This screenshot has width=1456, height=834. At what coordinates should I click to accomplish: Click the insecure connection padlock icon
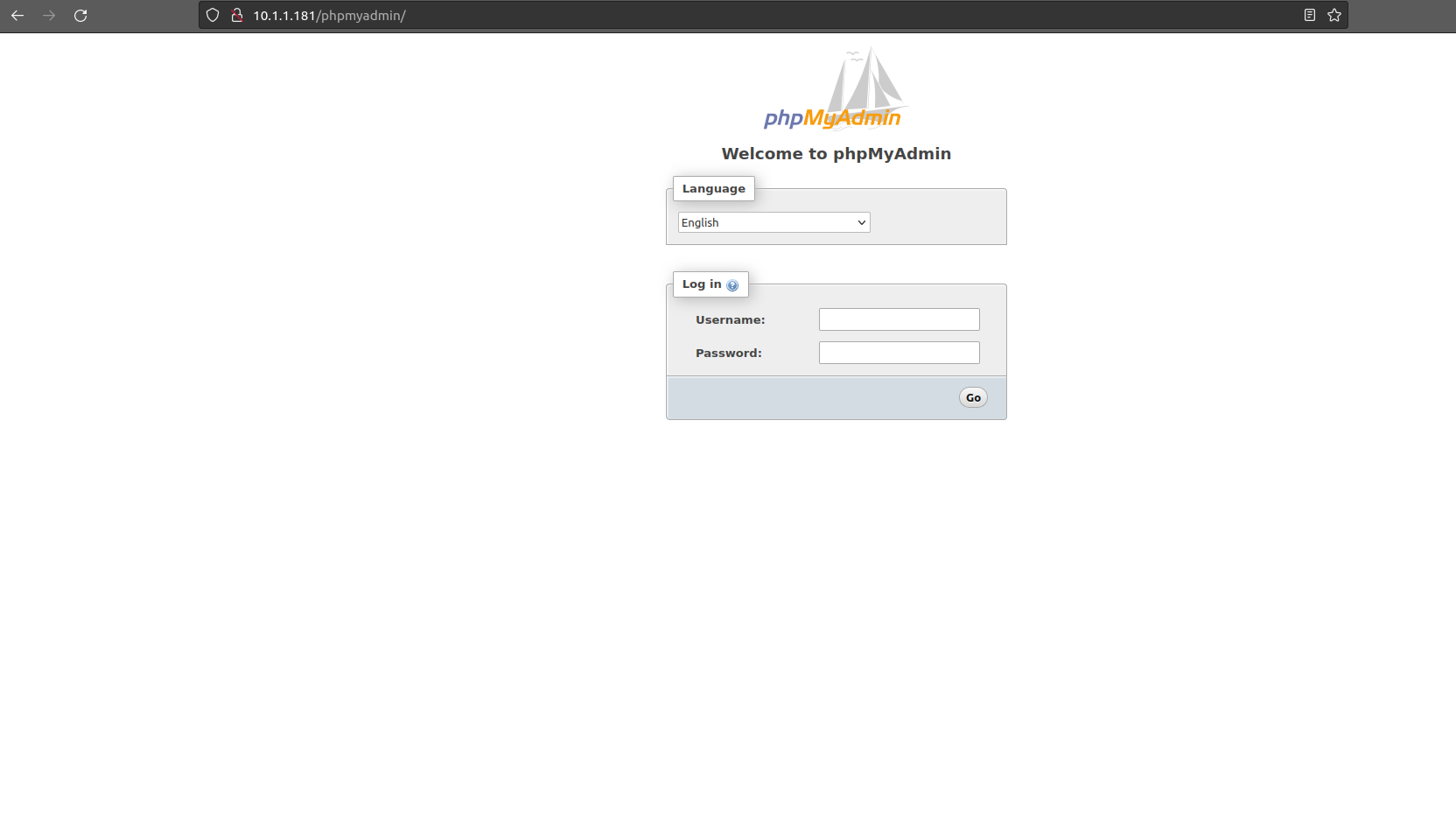(x=236, y=16)
